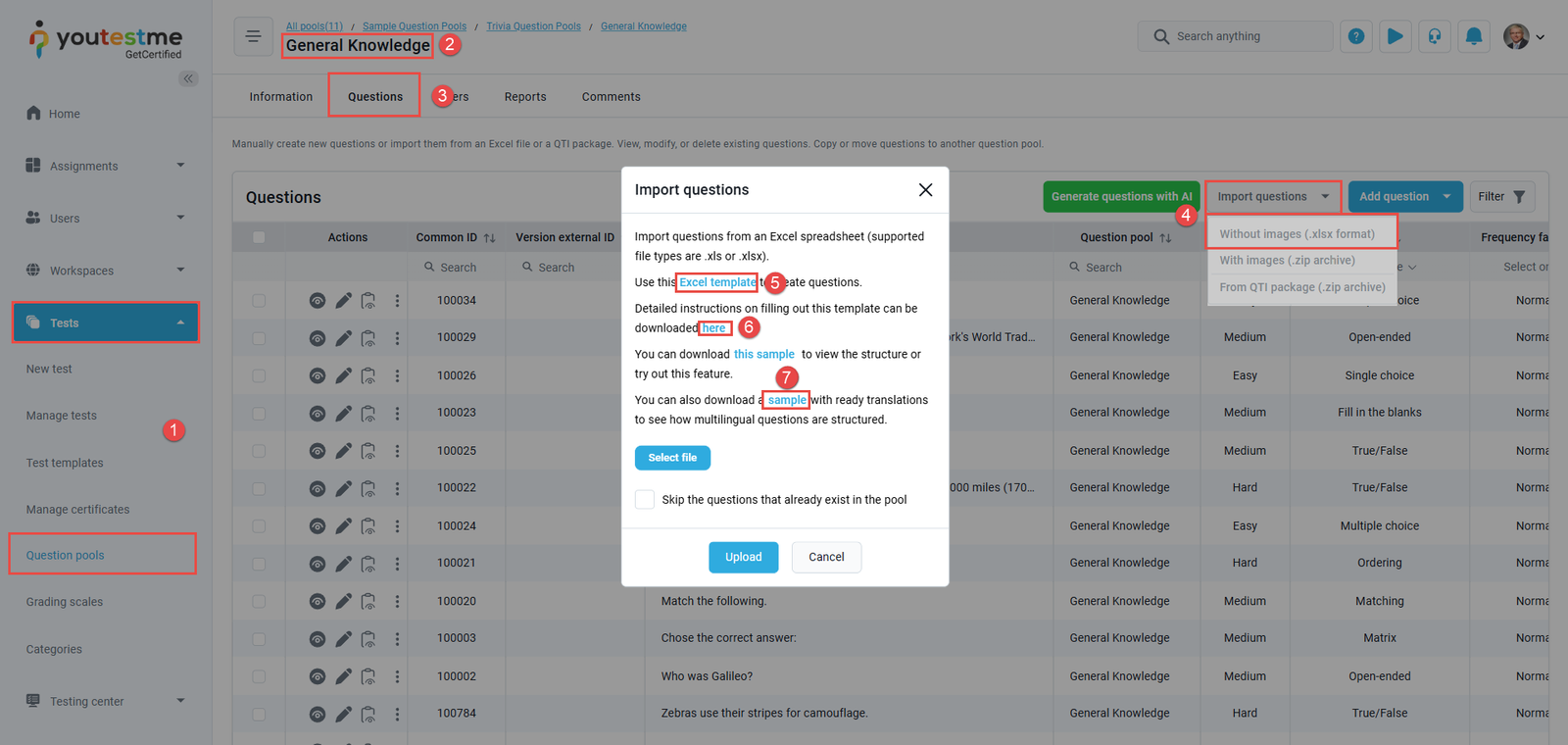The width and height of the screenshot is (1568, 745).
Task: Open the Add question dropdown arrow
Action: click(x=1446, y=197)
